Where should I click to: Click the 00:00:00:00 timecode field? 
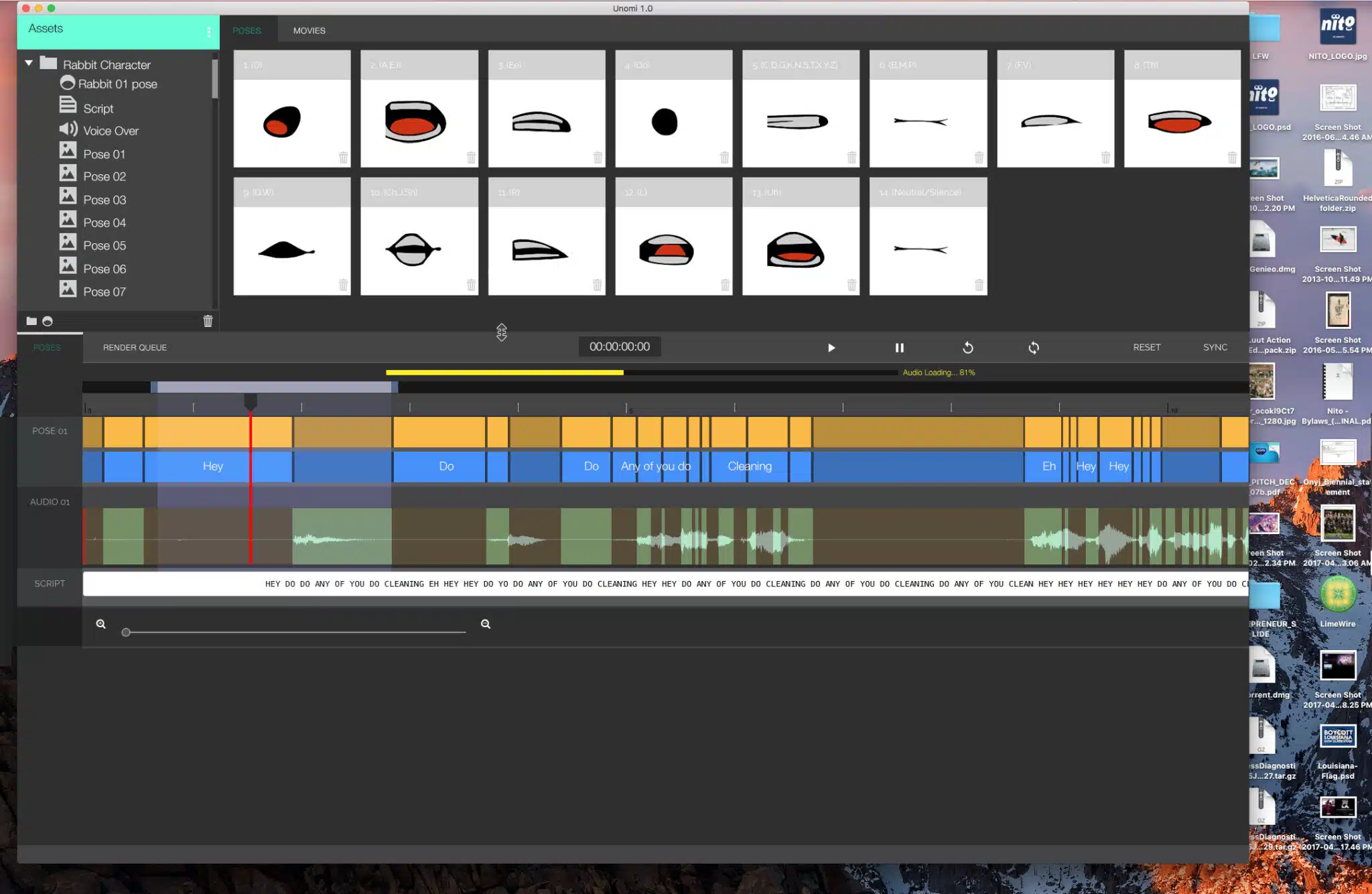tap(620, 346)
